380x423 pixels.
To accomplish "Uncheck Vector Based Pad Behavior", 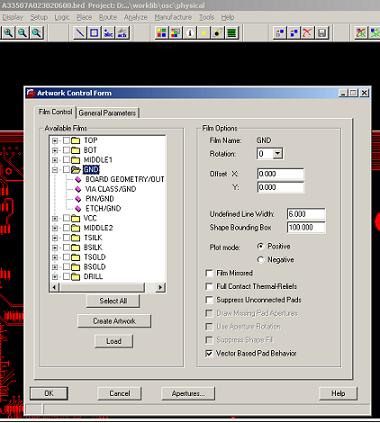I will click(209, 353).
